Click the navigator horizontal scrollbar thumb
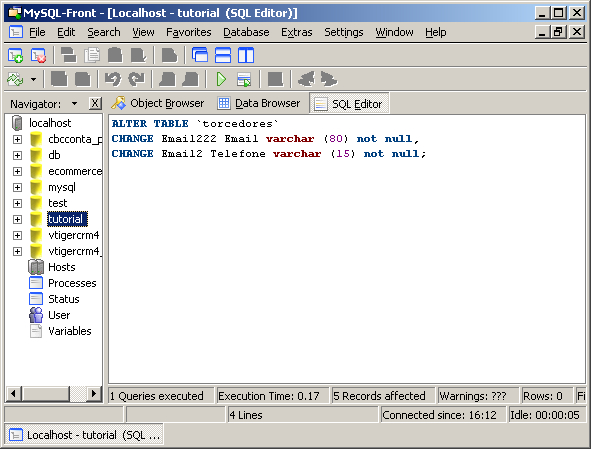 coord(47,394)
